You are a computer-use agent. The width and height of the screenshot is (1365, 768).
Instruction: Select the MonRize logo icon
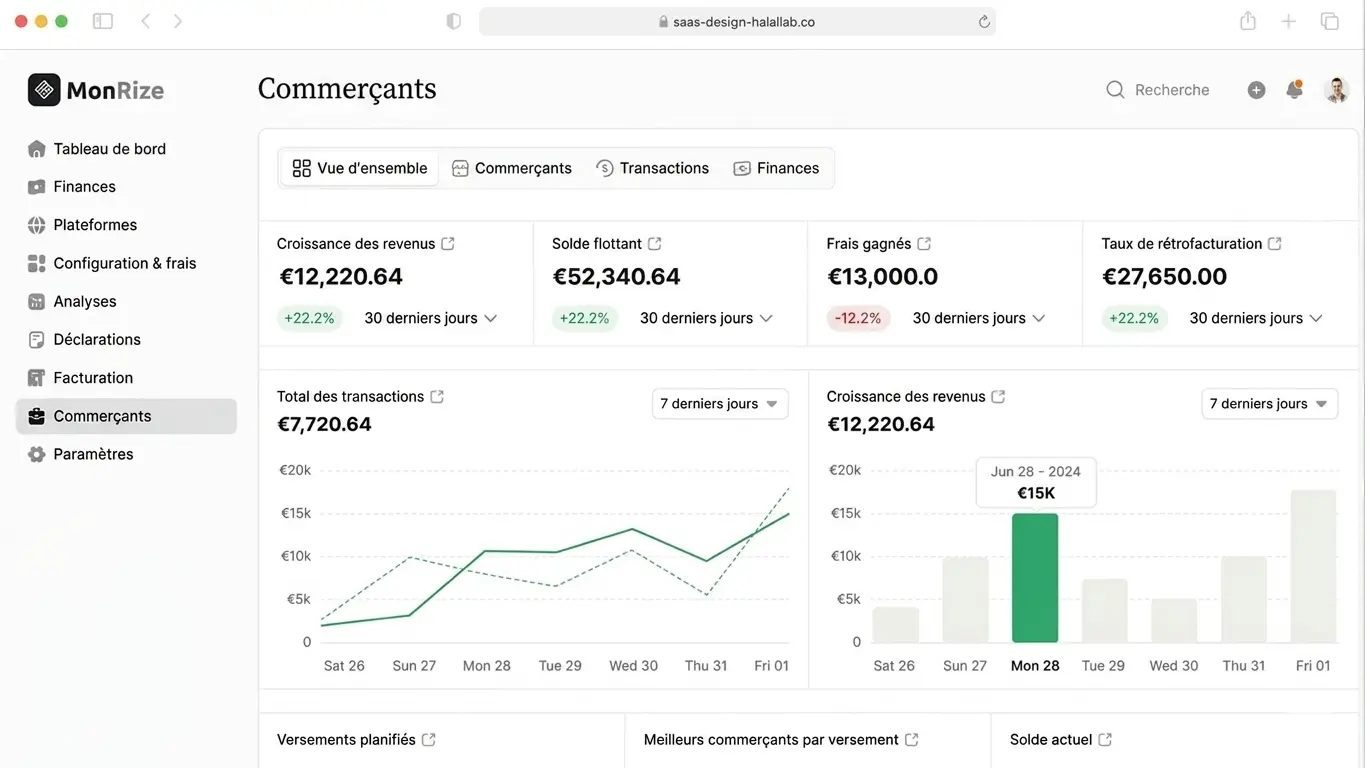(x=43, y=89)
